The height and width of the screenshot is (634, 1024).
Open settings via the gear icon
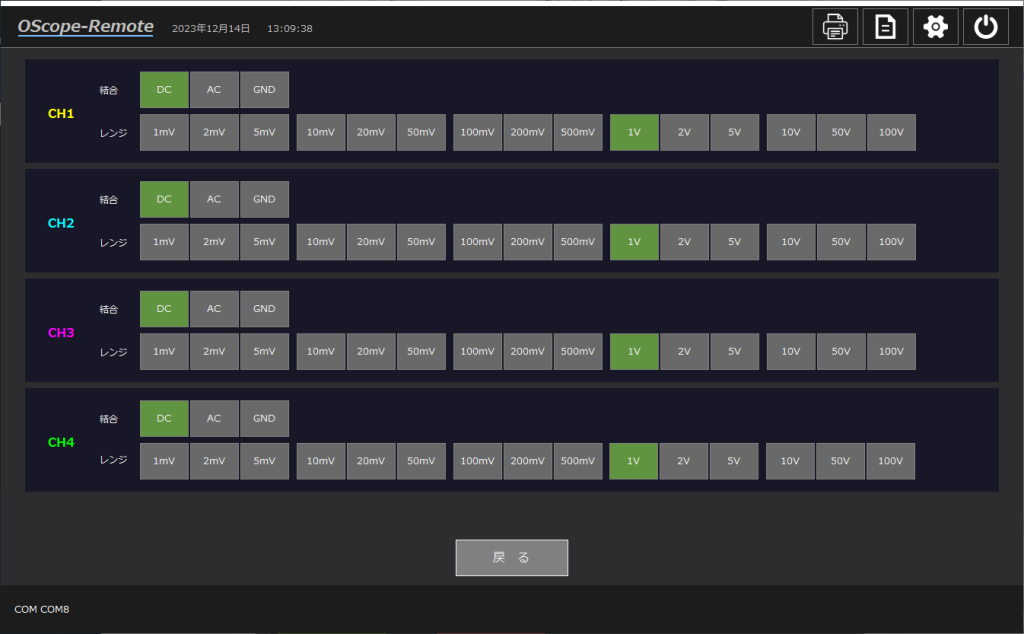(935, 27)
